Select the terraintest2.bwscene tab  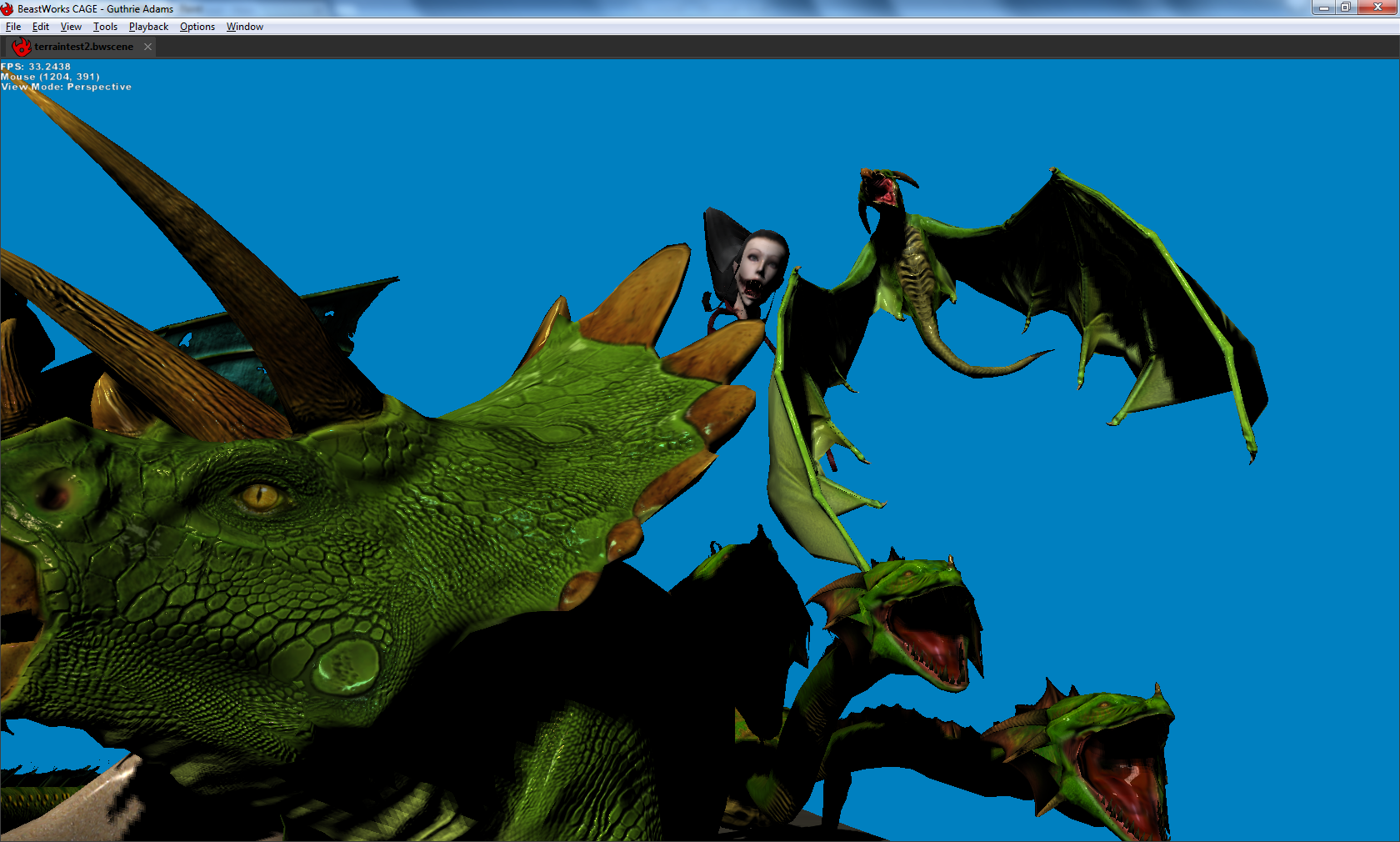83,47
